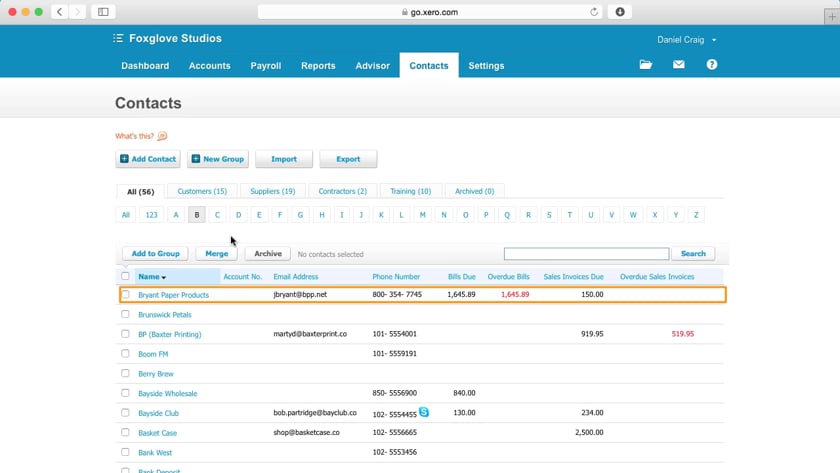
Task: Tick the checkbox for Boom FM
Action: pyautogui.click(x=125, y=354)
